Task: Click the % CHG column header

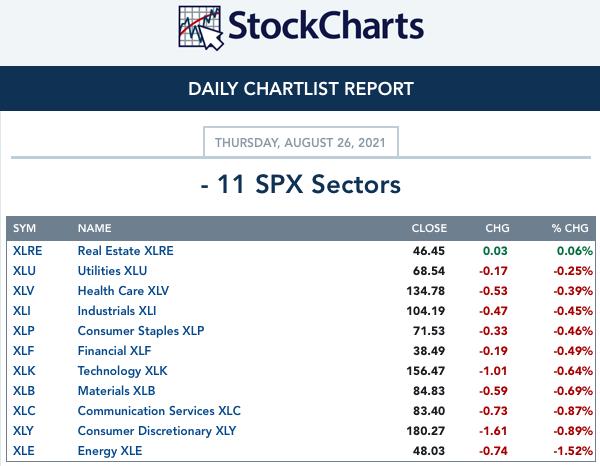Action: click(570, 228)
